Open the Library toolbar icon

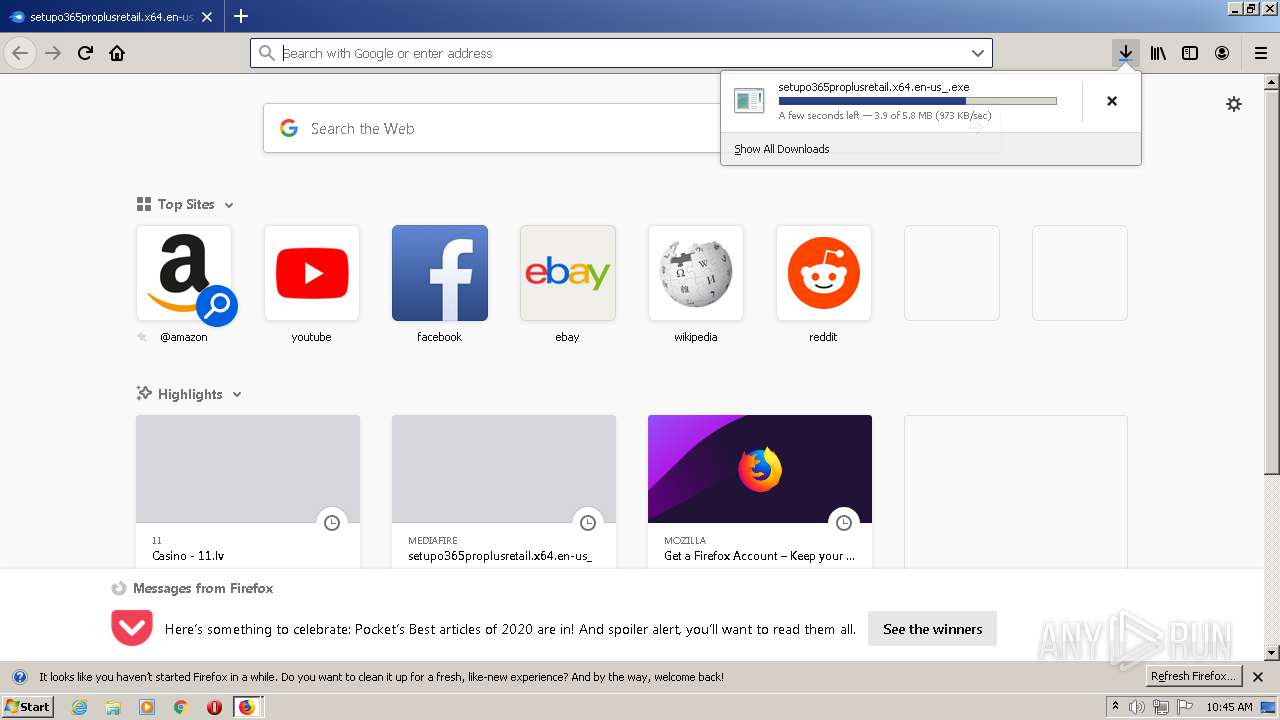[1158, 53]
